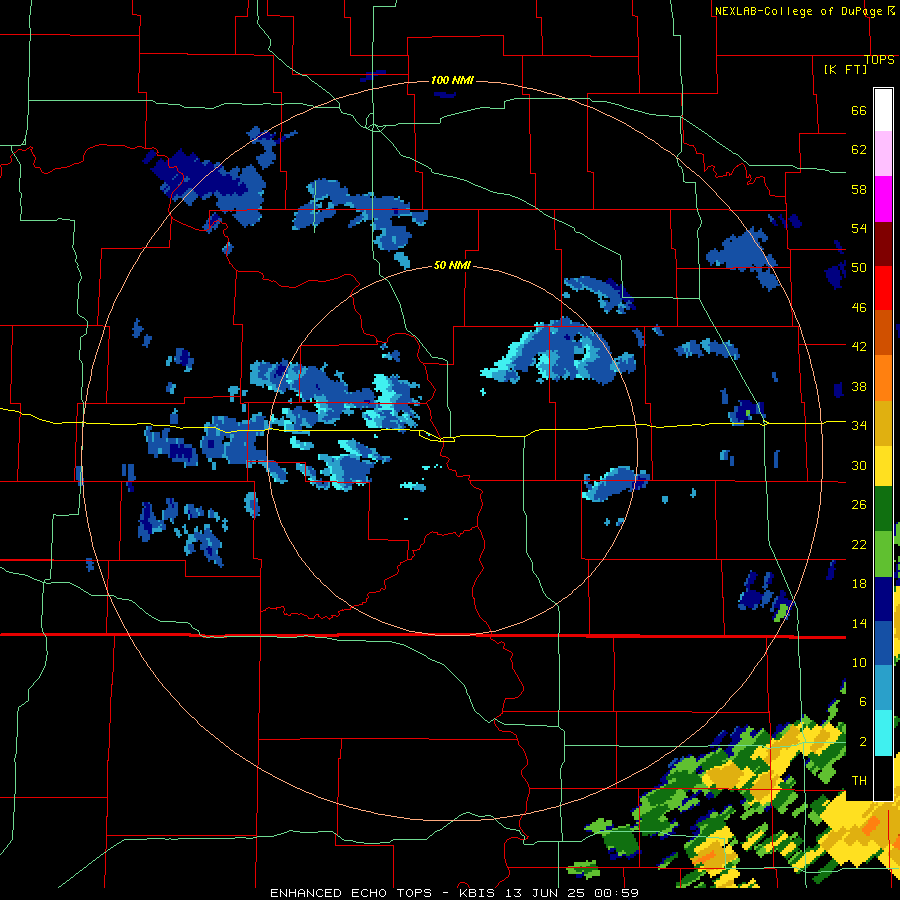The image size is (900, 900).
Task: Click the yellow 30 kft legend swatch
Action: [883, 465]
